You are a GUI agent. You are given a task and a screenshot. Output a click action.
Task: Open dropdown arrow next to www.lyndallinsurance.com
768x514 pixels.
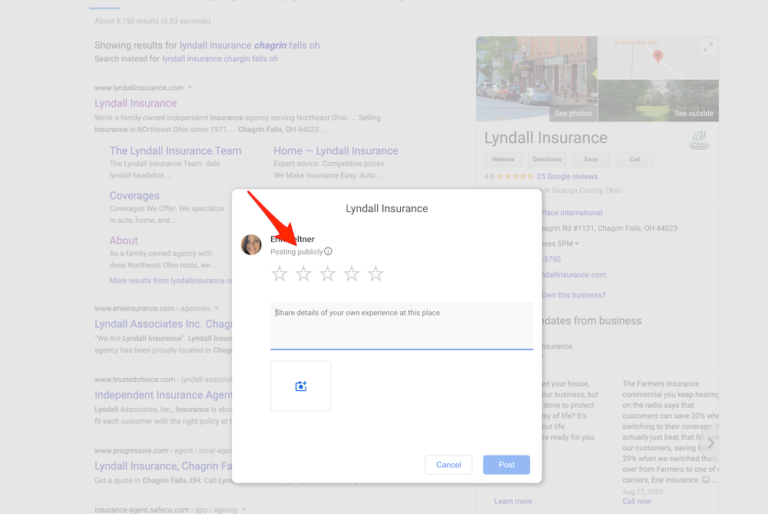pos(189,88)
